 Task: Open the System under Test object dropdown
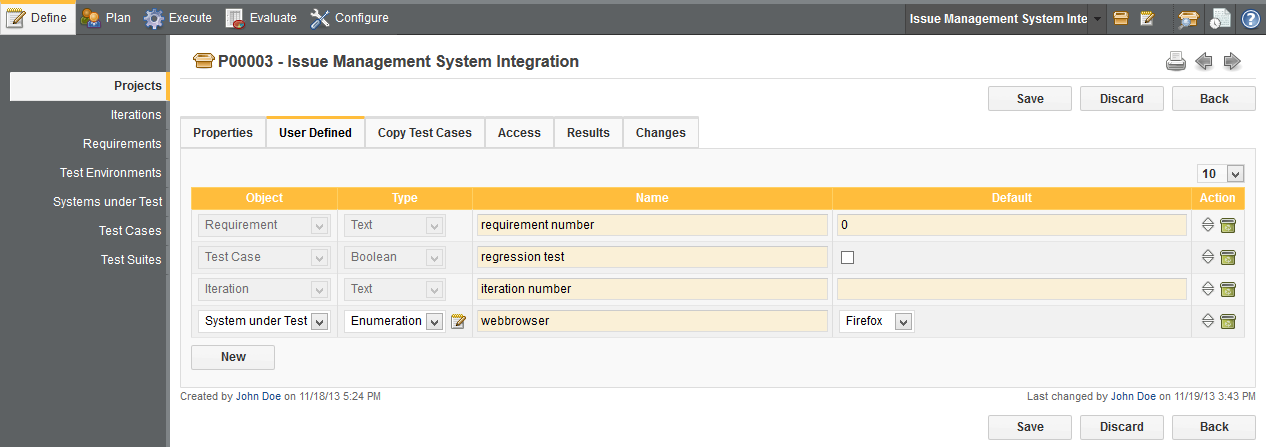263,321
